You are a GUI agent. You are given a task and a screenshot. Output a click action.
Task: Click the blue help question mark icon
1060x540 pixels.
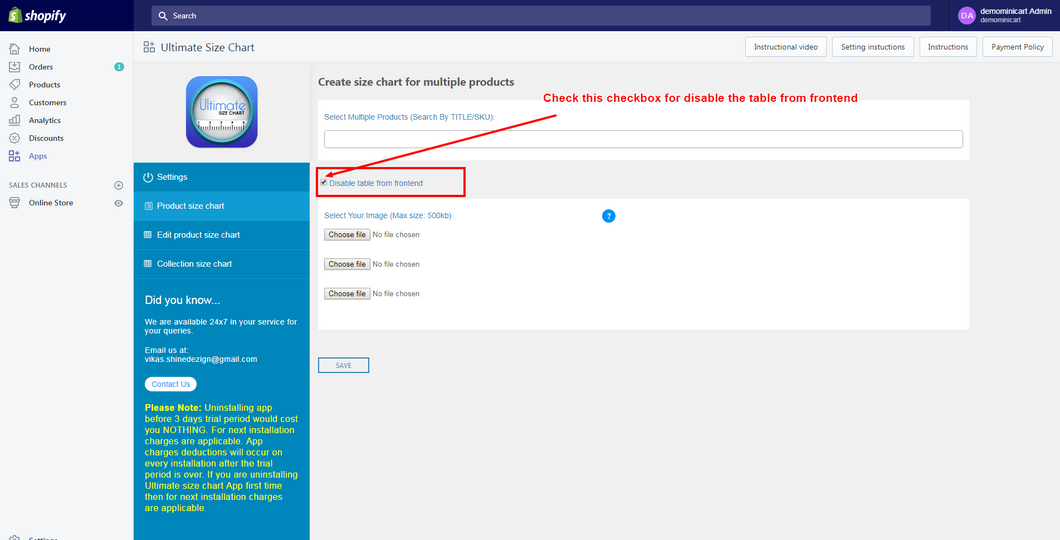coord(608,216)
